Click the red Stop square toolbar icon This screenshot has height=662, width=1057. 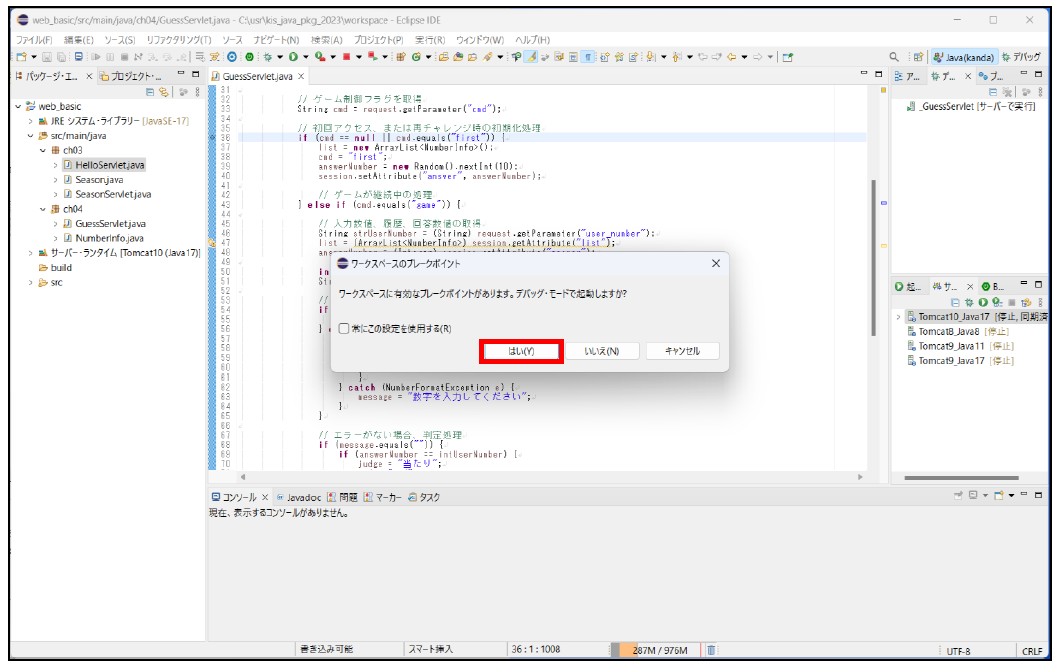click(x=346, y=57)
